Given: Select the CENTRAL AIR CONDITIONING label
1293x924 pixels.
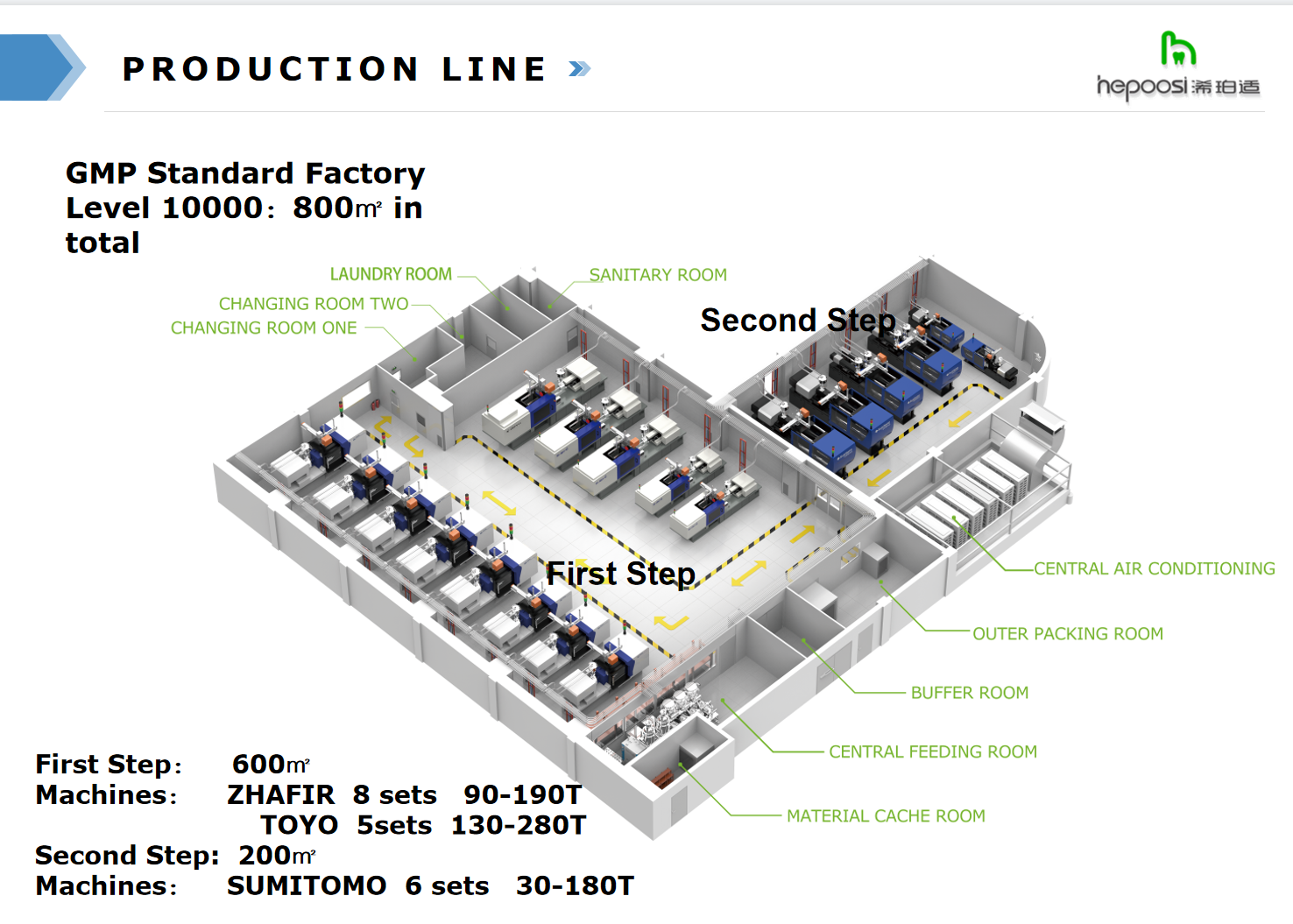Looking at the screenshot, I should coord(1154,569).
